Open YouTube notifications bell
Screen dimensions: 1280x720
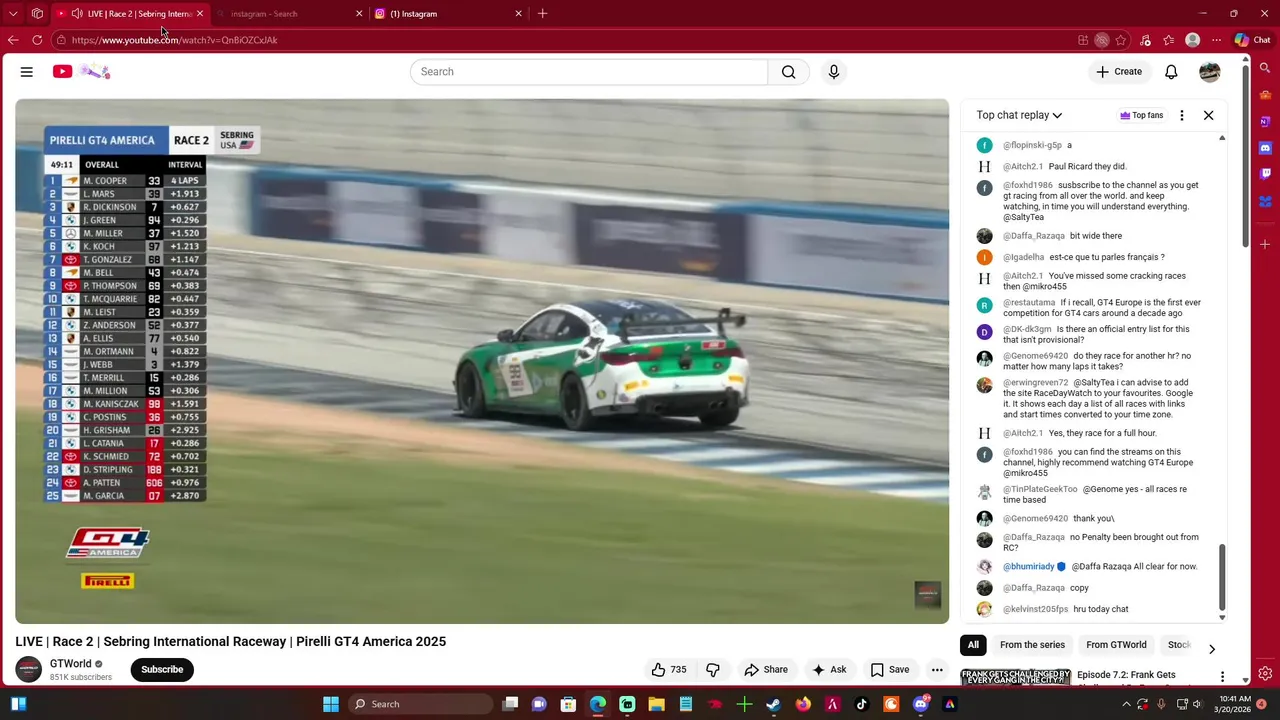(1171, 72)
